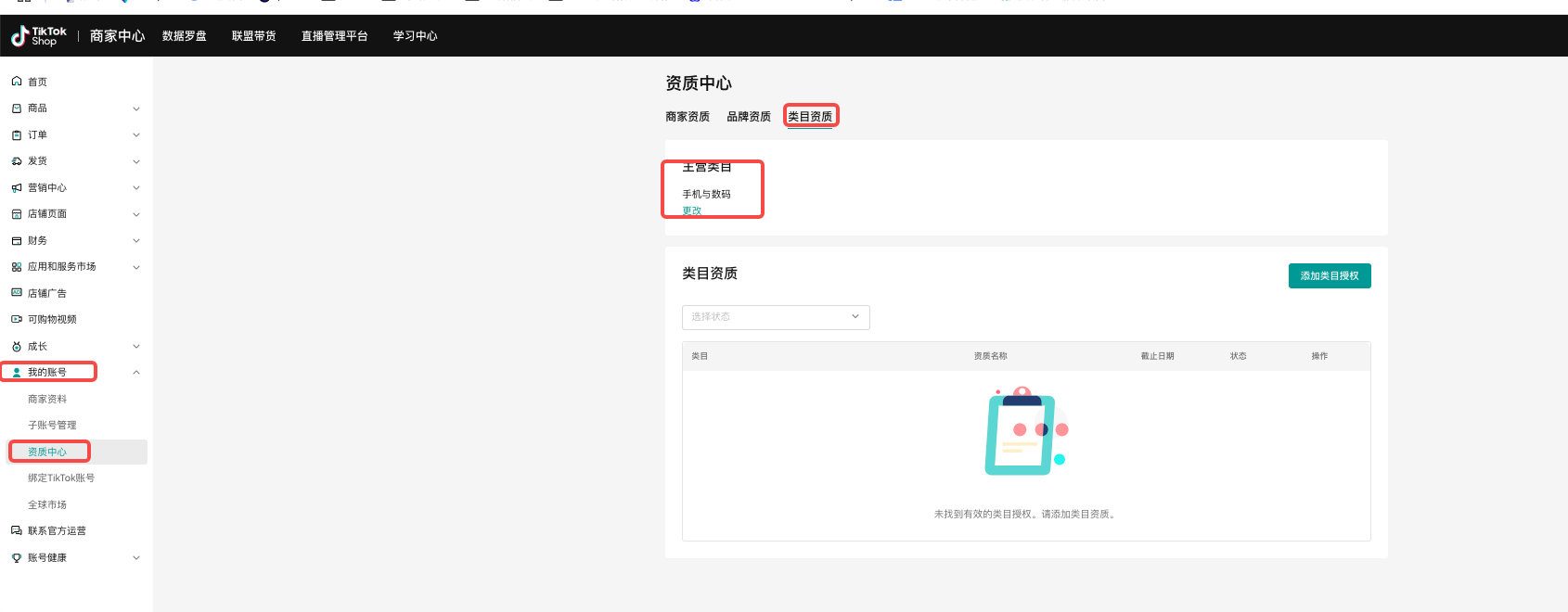Screen dimensions: 1568x612
Task: Open 数据罗盘 in top navigation
Action: (185, 36)
